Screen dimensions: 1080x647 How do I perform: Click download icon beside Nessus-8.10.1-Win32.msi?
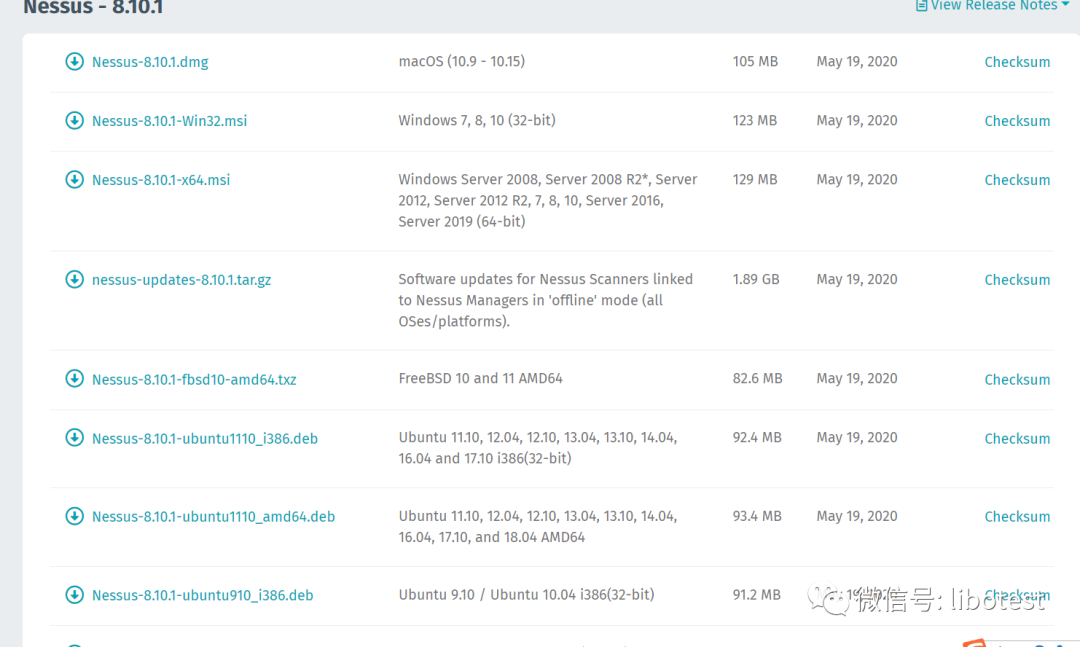74,121
